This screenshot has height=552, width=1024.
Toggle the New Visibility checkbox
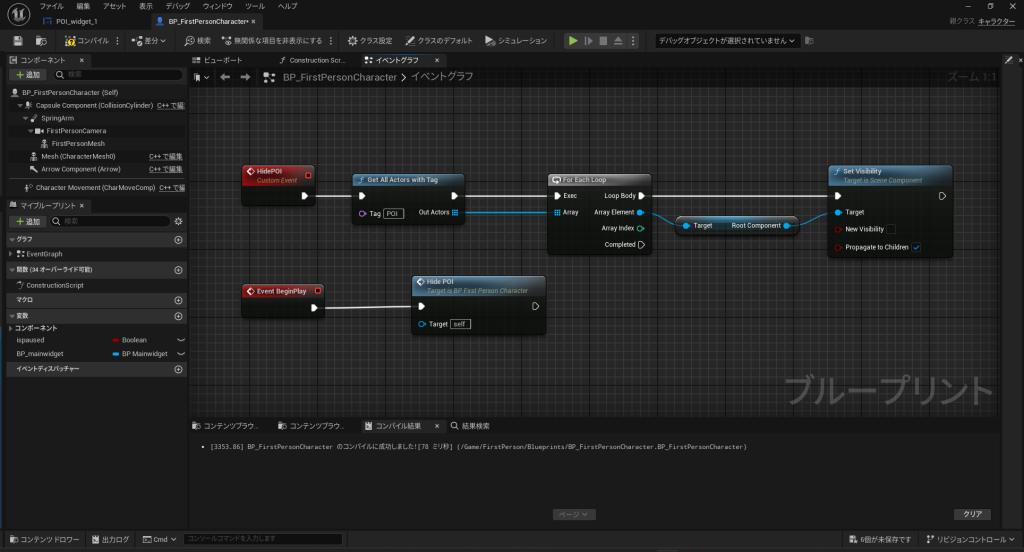(x=891, y=229)
